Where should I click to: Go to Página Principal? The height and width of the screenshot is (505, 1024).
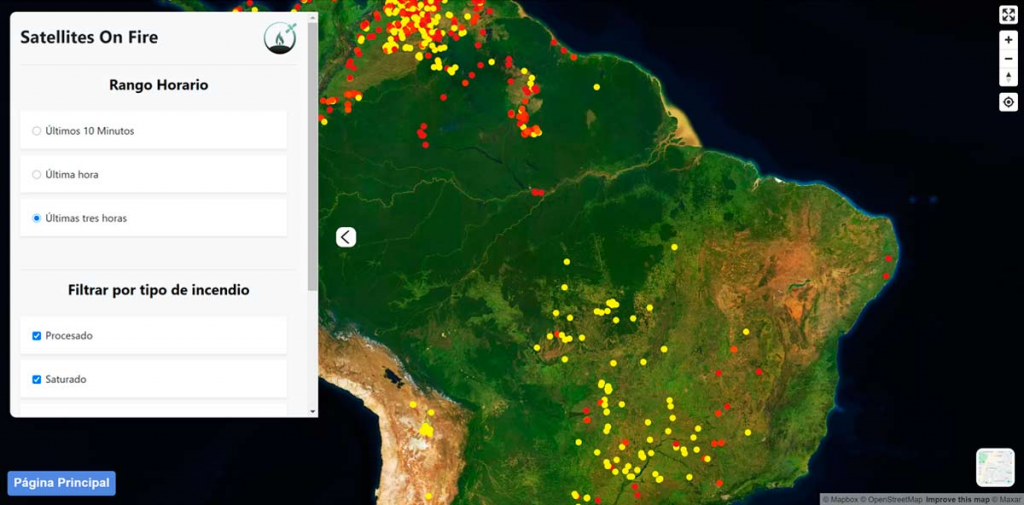[x=62, y=483]
